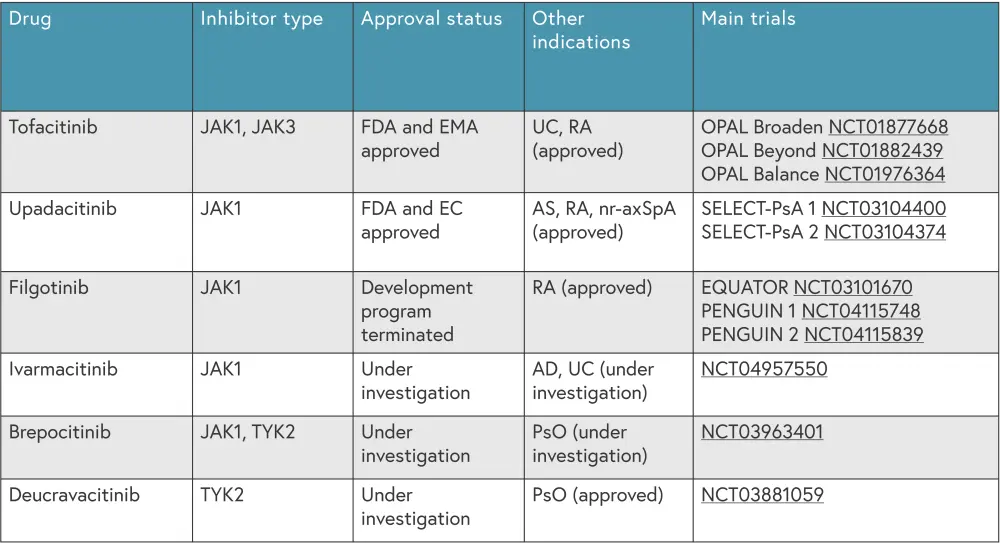Follow the SELECT-PsA 1 NCT03104400 link
This screenshot has width=1000, height=543.
(x=883, y=209)
